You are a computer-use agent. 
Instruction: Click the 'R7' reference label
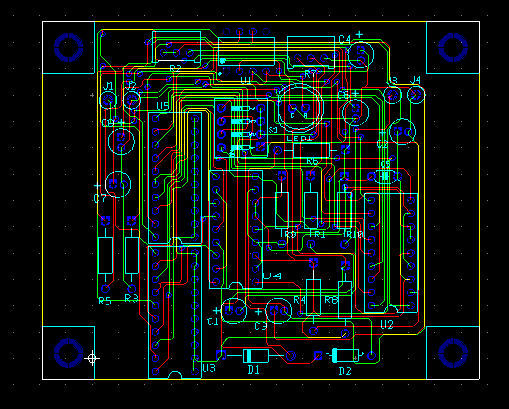[310, 75]
